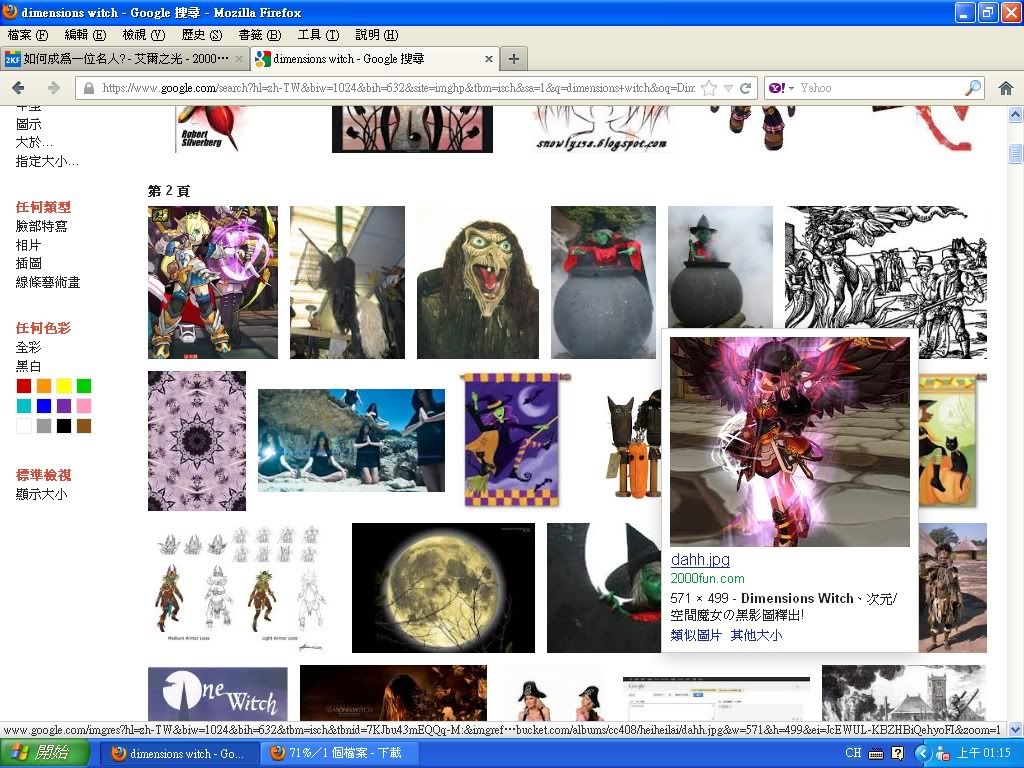Image resolution: width=1024 pixels, height=768 pixels.
Task: Open a new tab with the plus button
Action: [513, 59]
